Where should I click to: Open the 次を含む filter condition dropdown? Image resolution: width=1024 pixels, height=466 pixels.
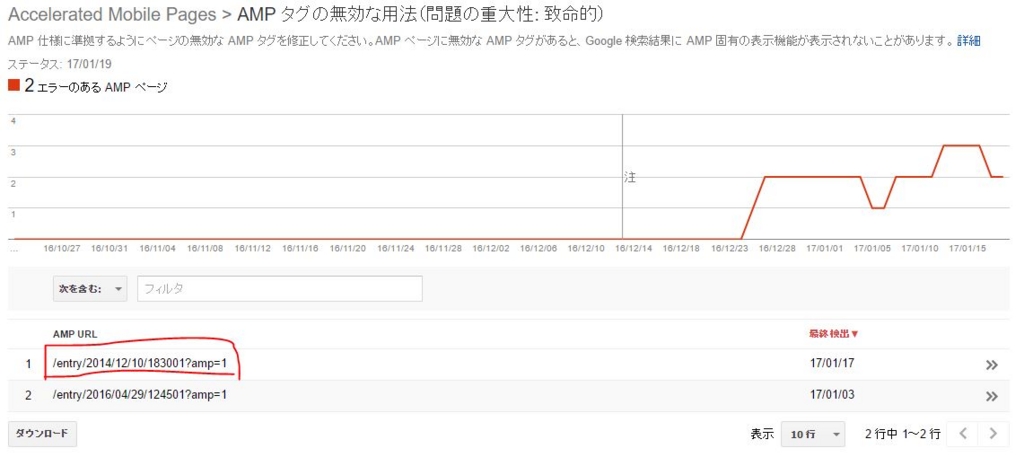[x=90, y=289]
